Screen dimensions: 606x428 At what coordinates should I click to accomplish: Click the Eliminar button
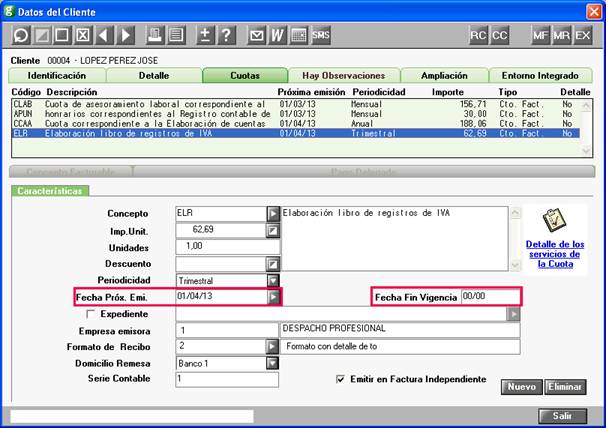pyautogui.click(x=565, y=387)
